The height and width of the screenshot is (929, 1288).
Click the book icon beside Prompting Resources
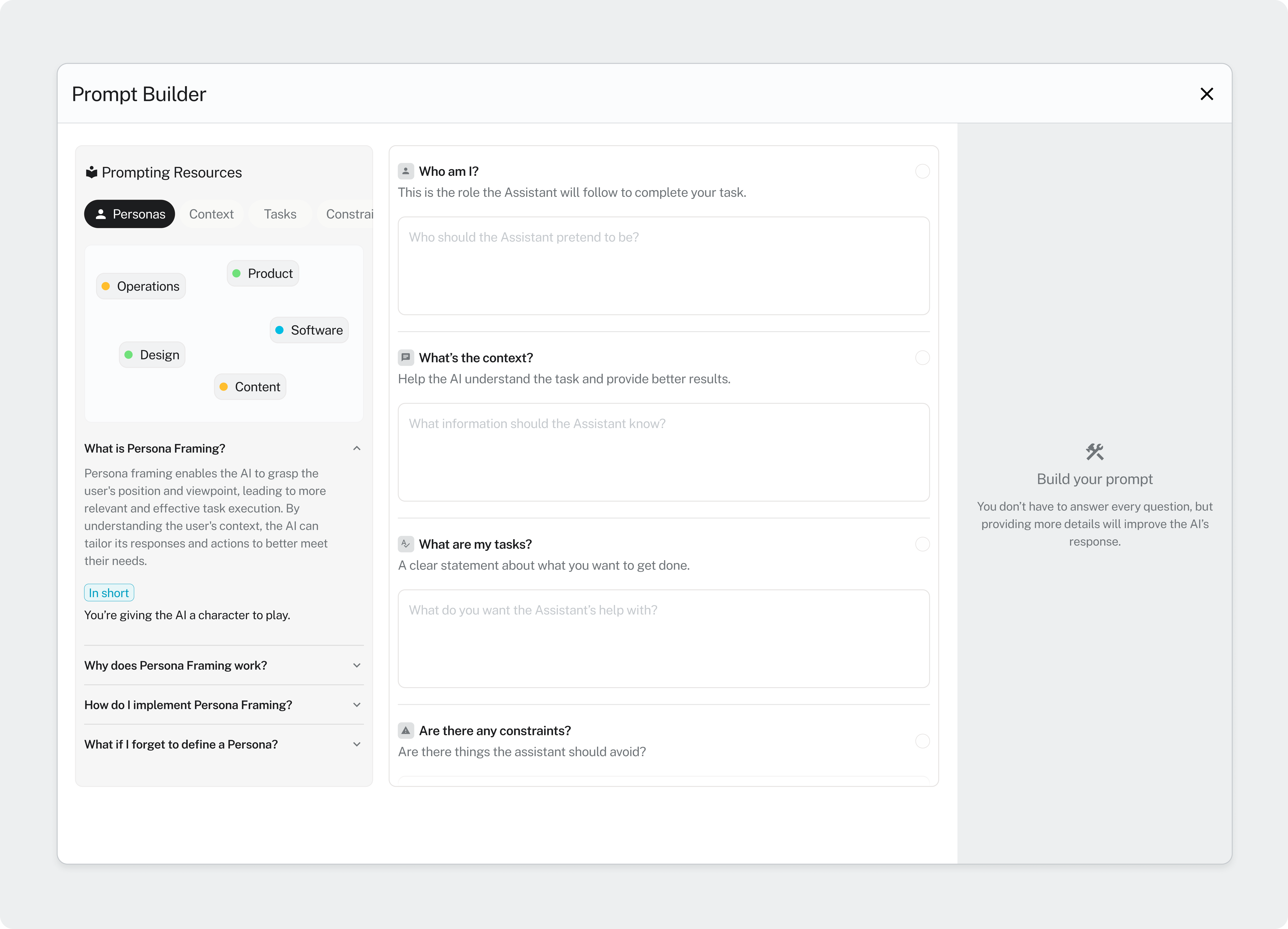click(x=91, y=172)
